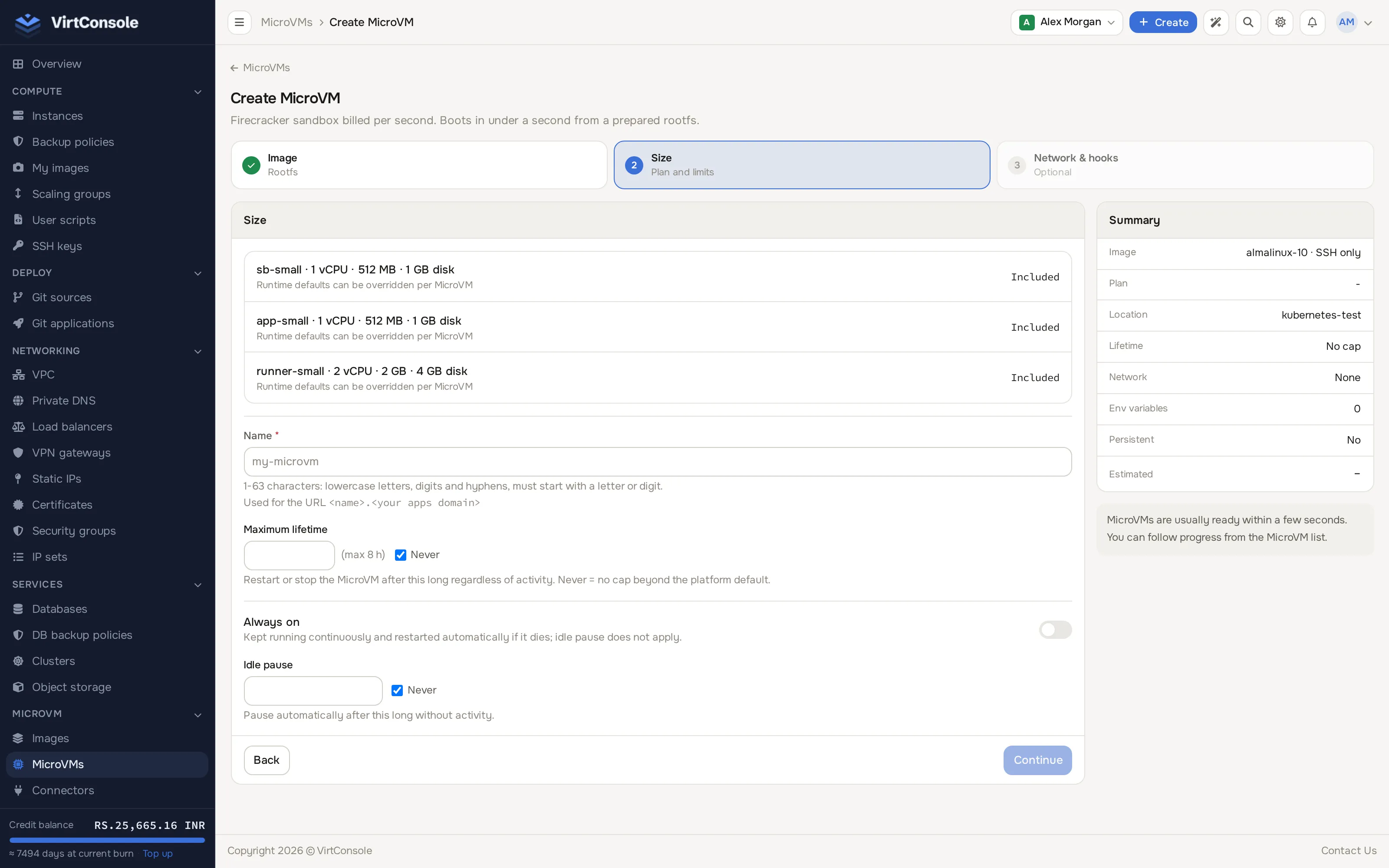Open Certificates page

(107, 505)
